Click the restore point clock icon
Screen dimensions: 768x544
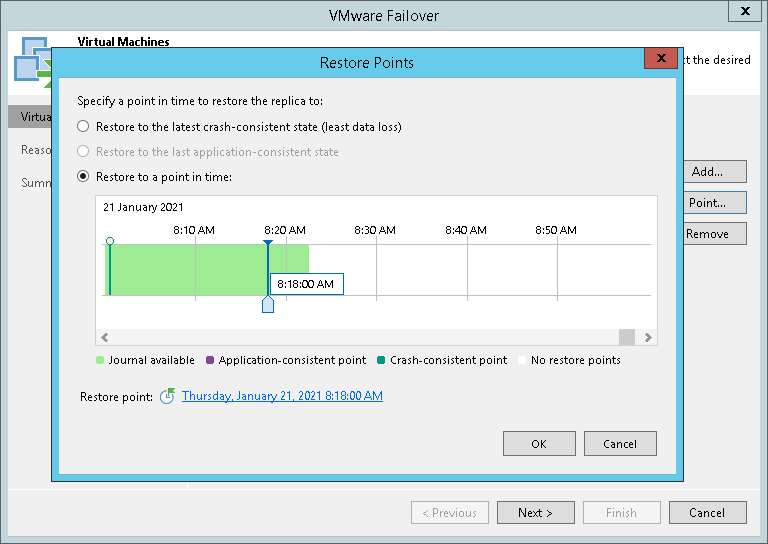click(x=168, y=396)
